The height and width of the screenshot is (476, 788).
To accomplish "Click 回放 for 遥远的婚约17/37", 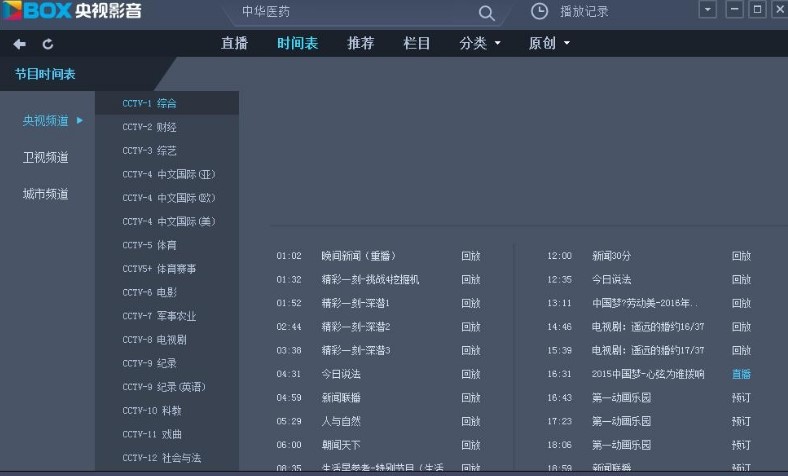I will click(741, 350).
